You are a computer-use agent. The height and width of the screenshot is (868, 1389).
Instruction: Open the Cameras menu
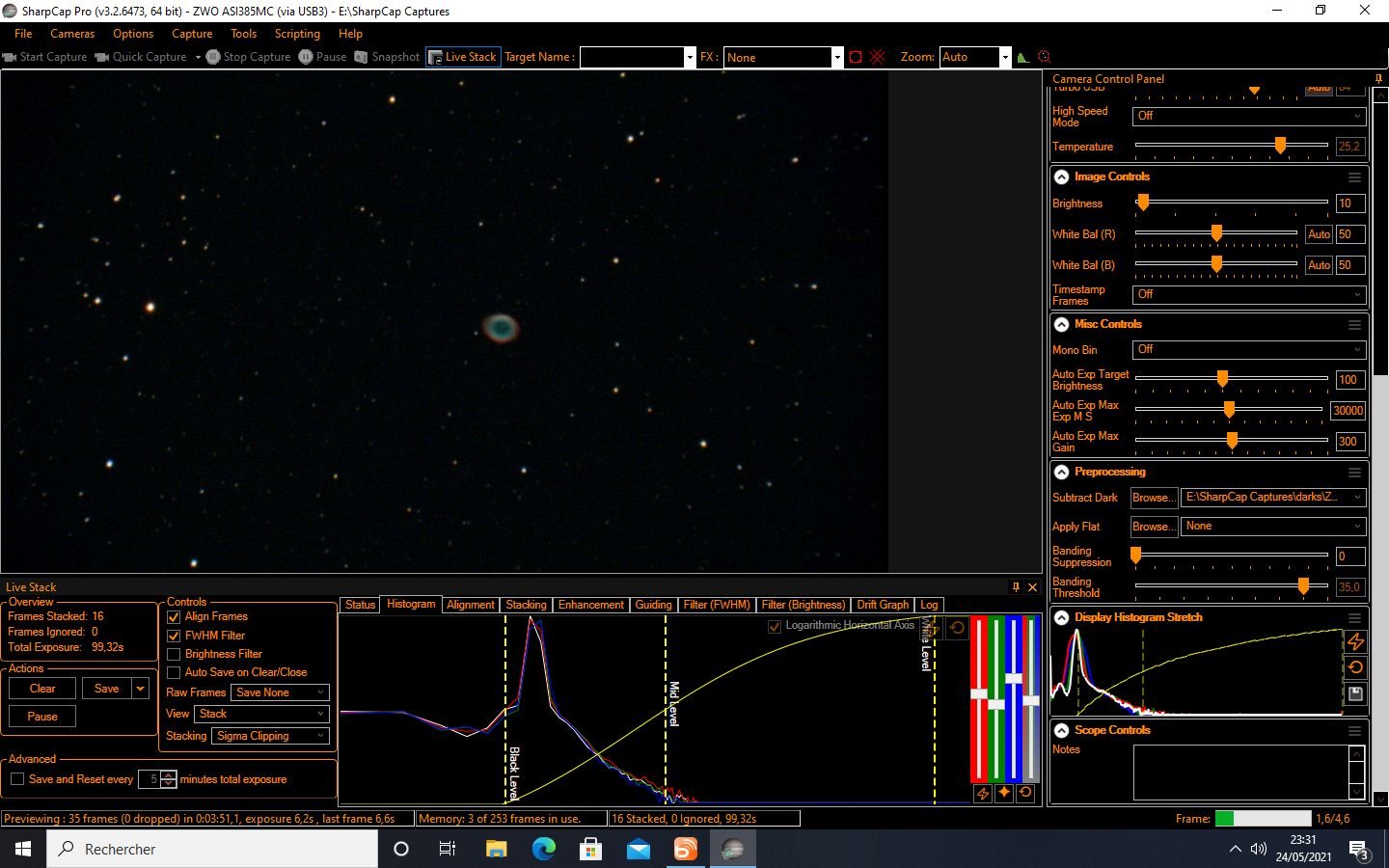tap(72, 34)
